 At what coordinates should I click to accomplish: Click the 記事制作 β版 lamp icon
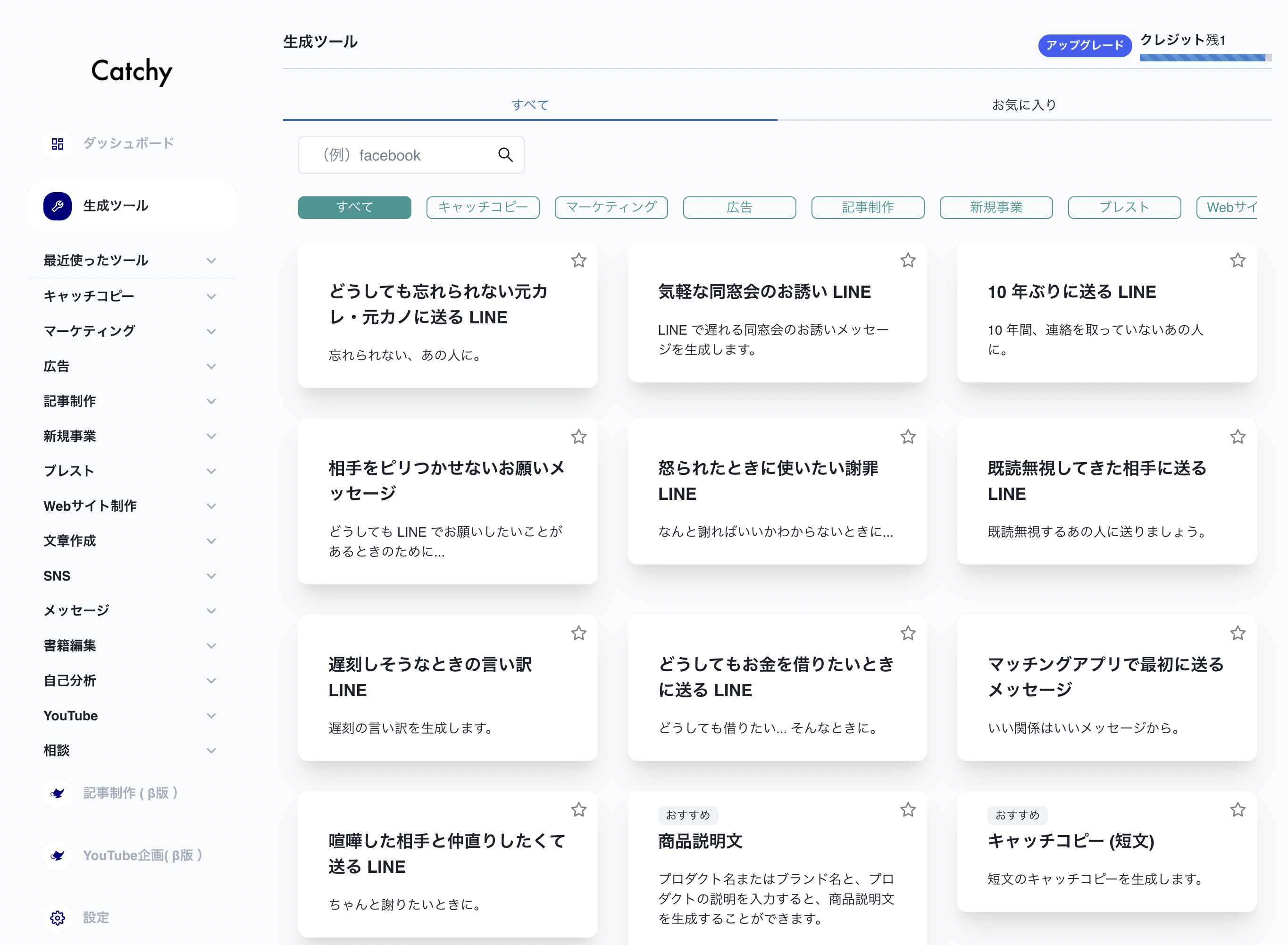[x=57, y=793]
